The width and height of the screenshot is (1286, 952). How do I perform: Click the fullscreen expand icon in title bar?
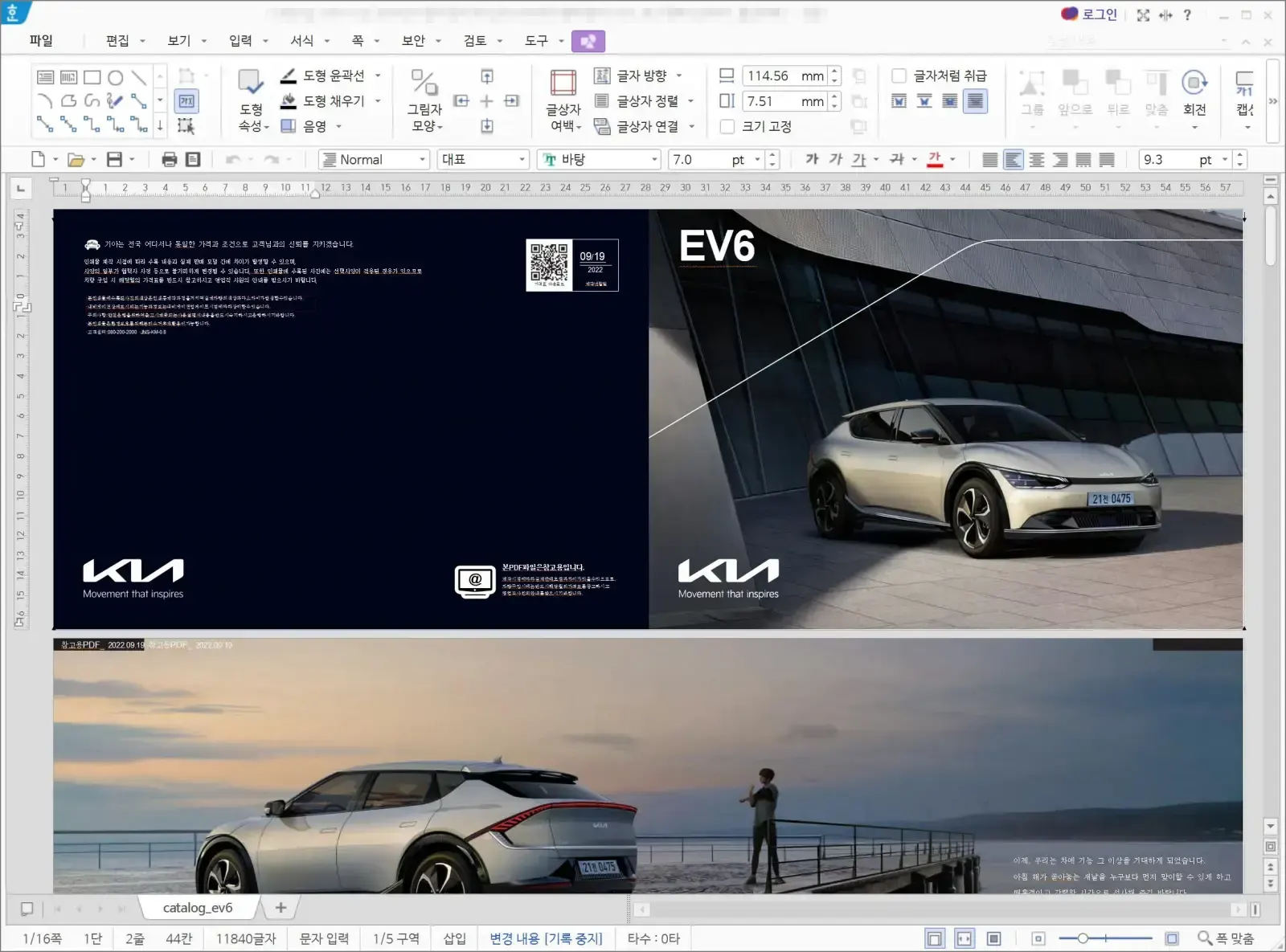1143,15
